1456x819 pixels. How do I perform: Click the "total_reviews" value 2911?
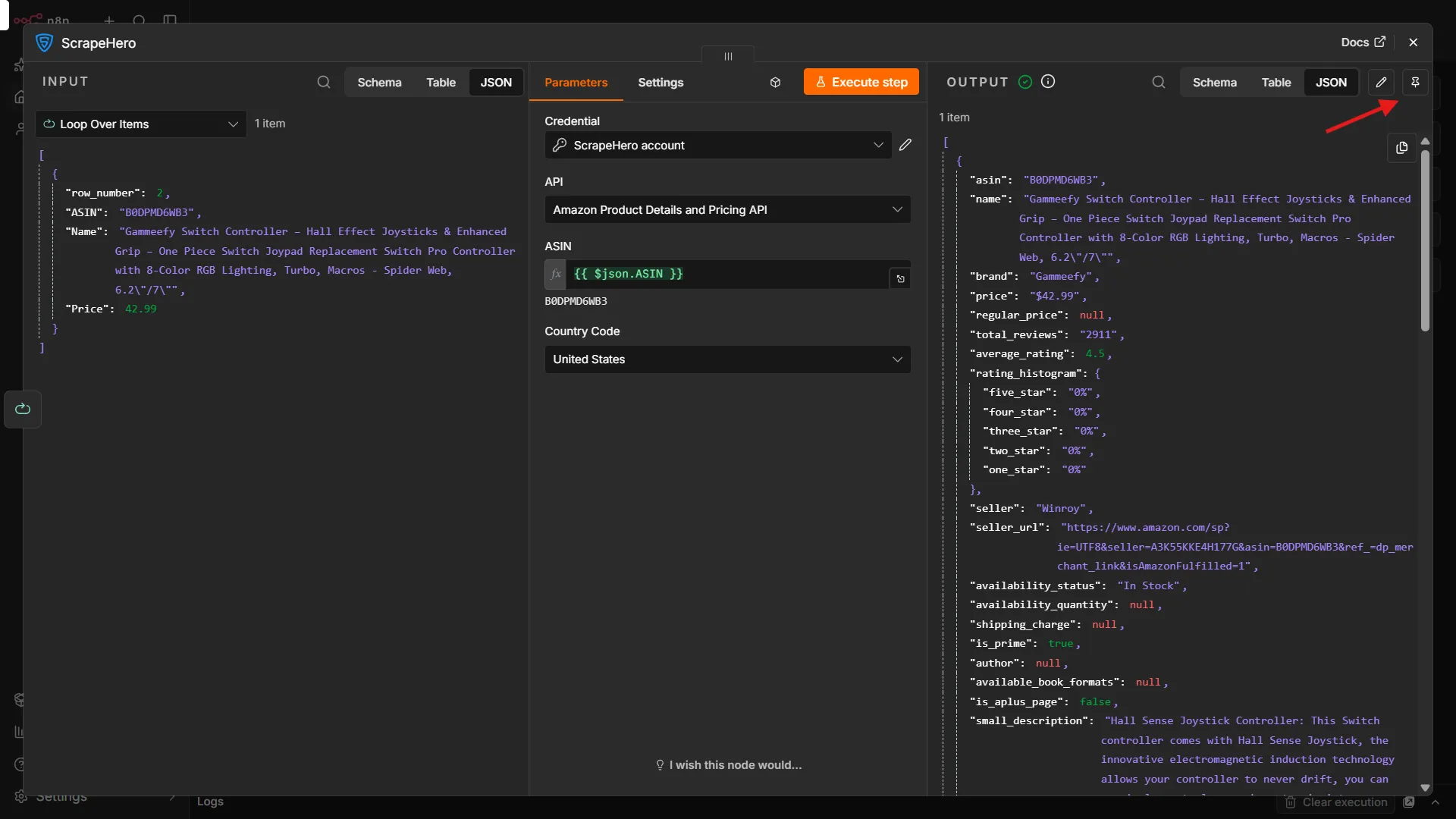[x=1099, y=335]
